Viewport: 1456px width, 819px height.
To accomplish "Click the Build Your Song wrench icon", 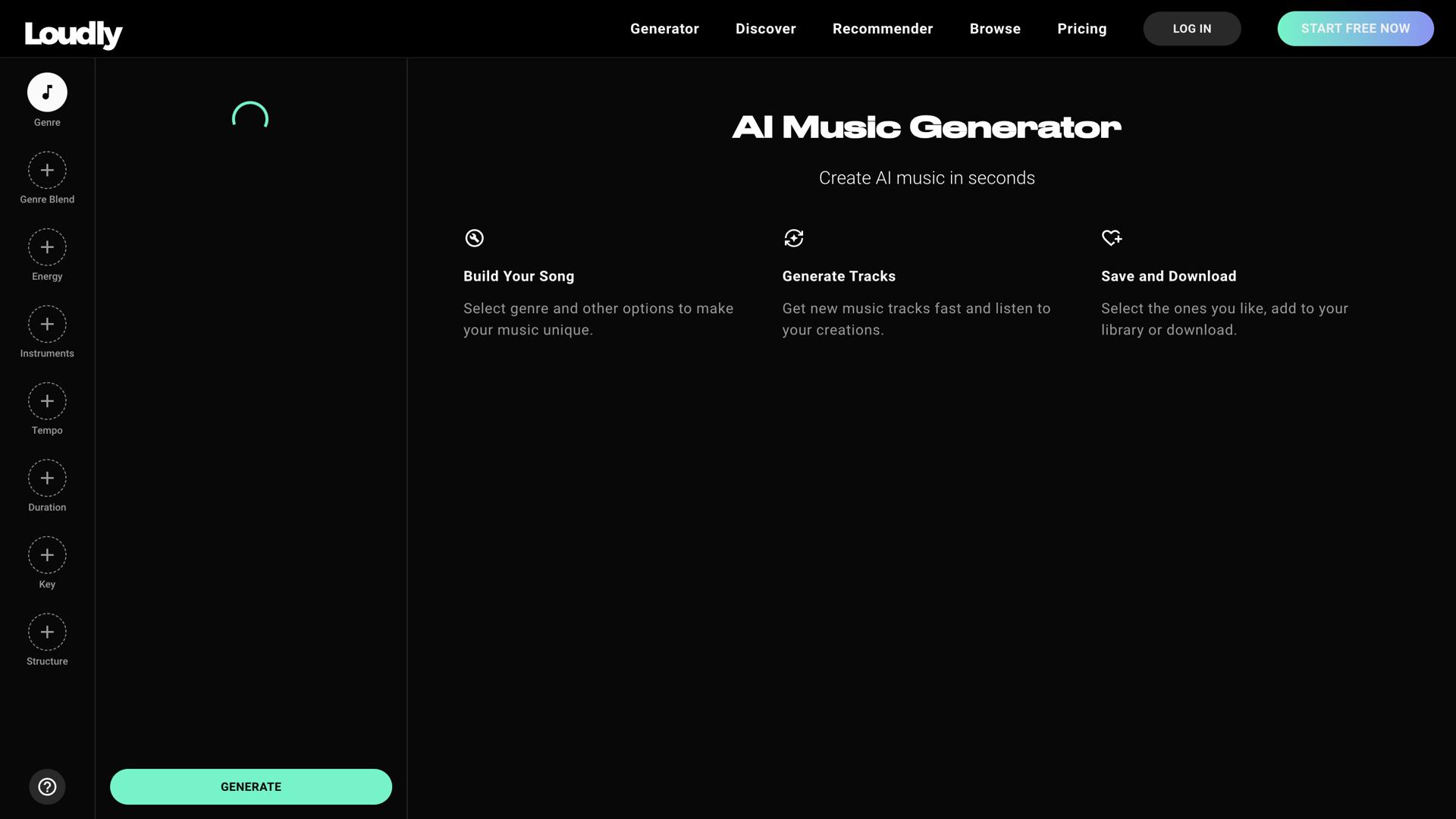I will point(474,238).
